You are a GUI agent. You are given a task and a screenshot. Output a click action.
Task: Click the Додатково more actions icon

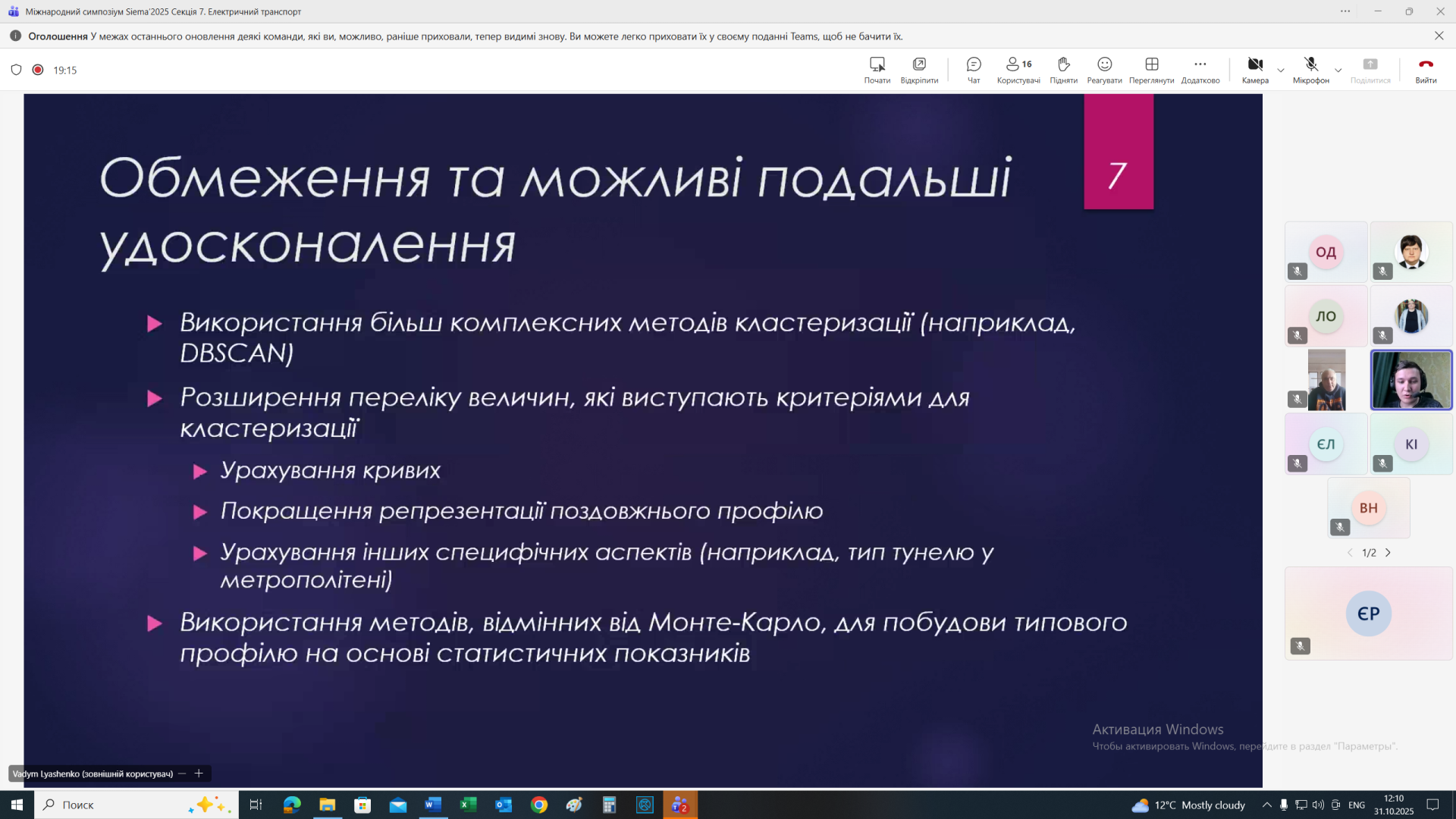[1200, 69]
